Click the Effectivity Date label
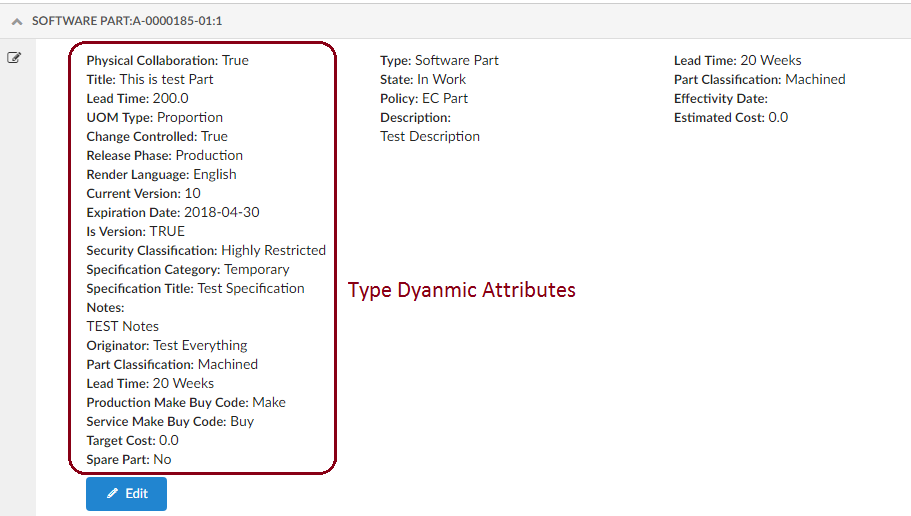The width and height of the screenshot is (911, 516). 720,98
